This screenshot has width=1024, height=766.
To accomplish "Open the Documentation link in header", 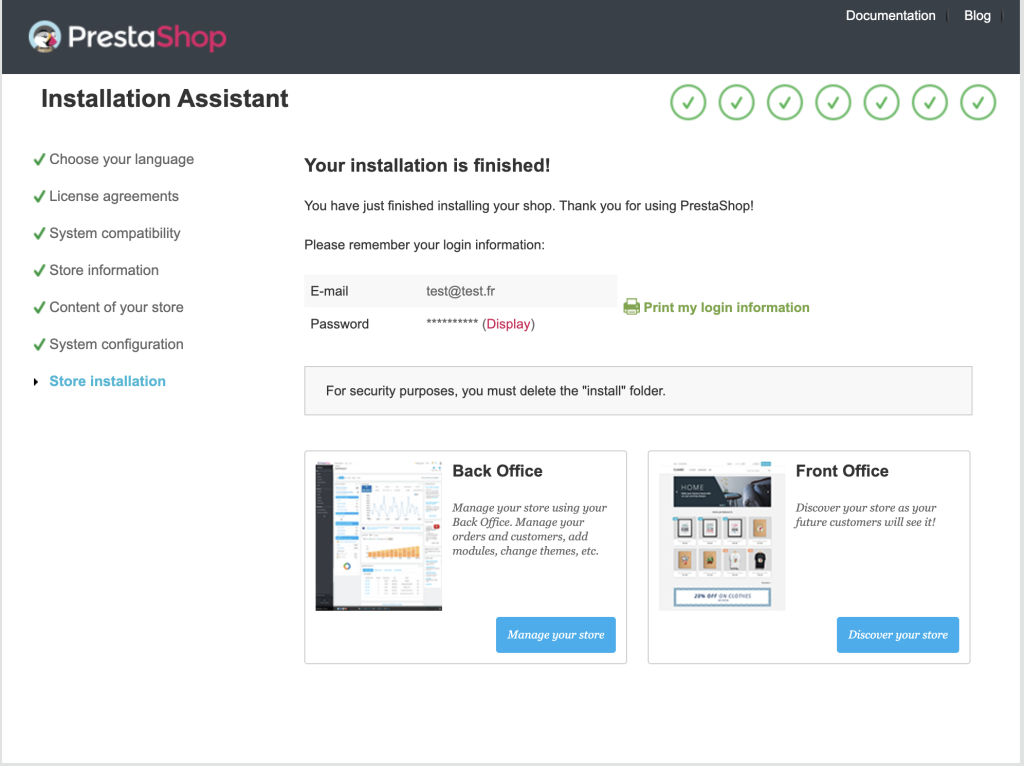I will pos(890,16).
